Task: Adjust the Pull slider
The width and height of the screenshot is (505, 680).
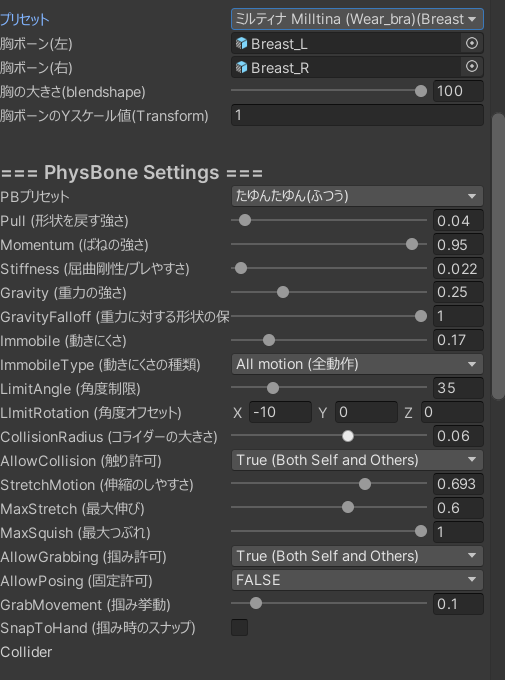Action: [329, 220]
